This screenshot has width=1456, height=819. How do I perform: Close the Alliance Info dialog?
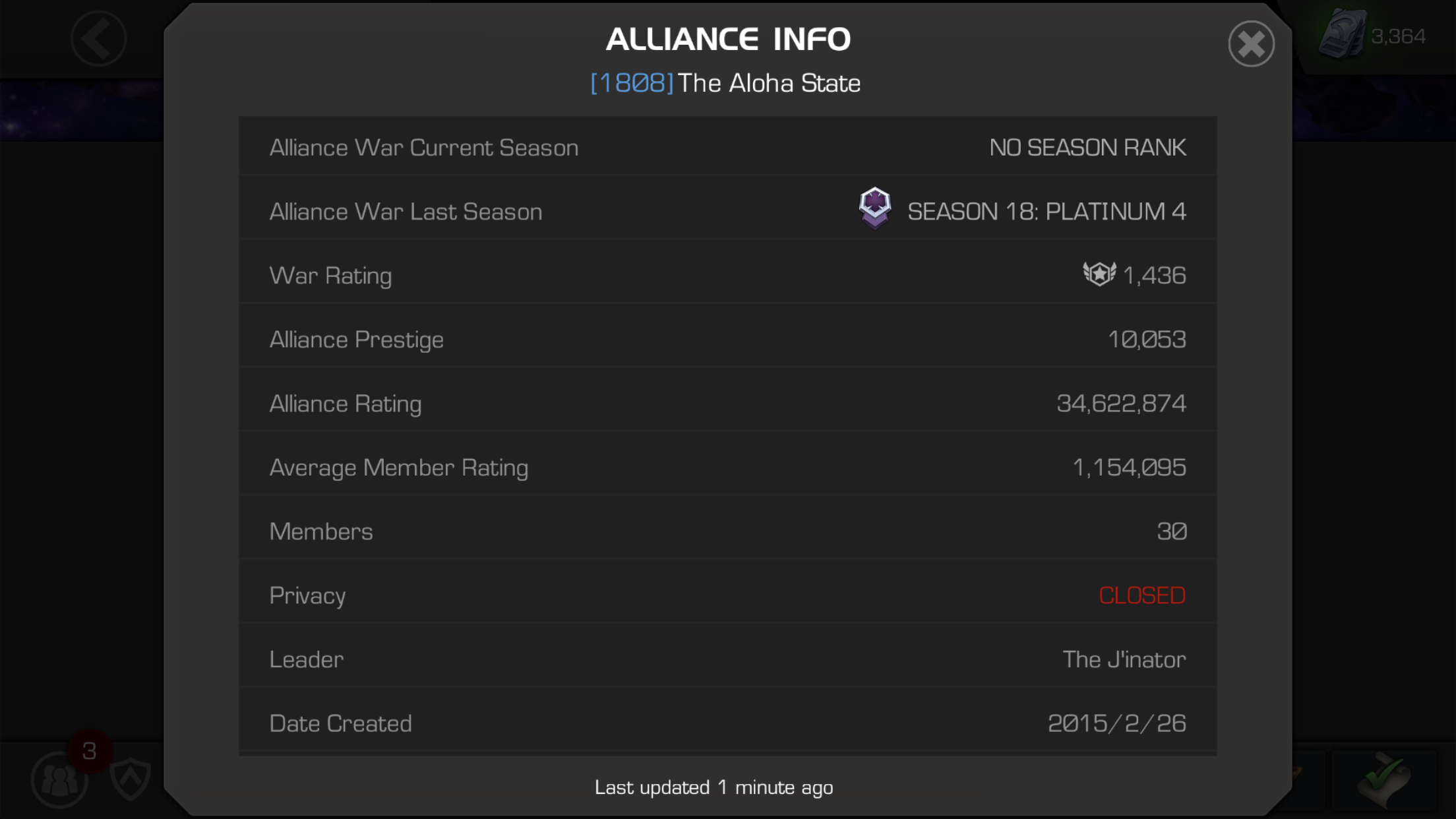pos(1251,44)
